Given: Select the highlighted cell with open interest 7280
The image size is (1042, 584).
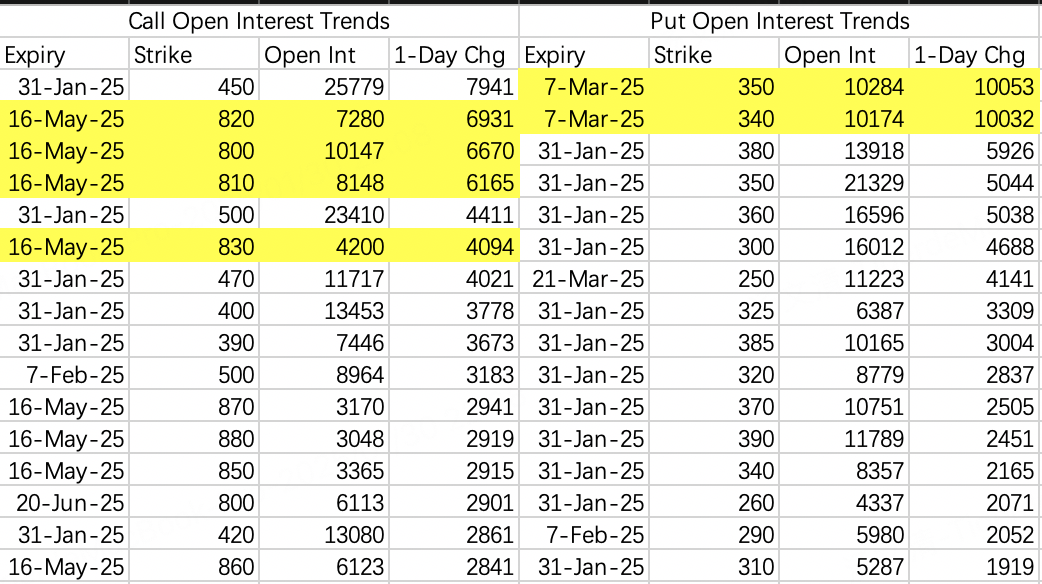Looking at the screenshot, I should (324, 118).
